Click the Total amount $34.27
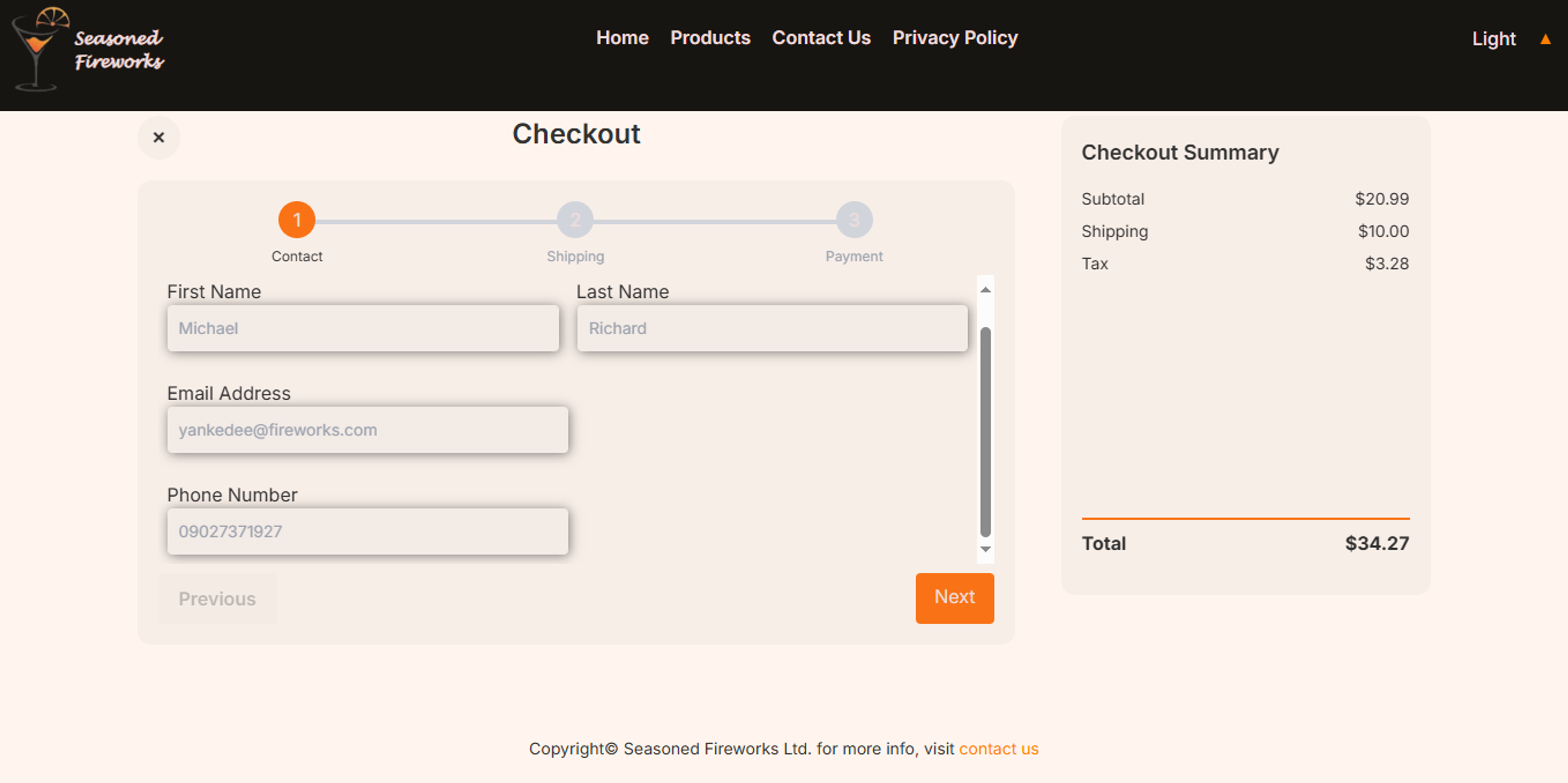The height and width of the screenshot is (783, 1568). [1376, 543]
